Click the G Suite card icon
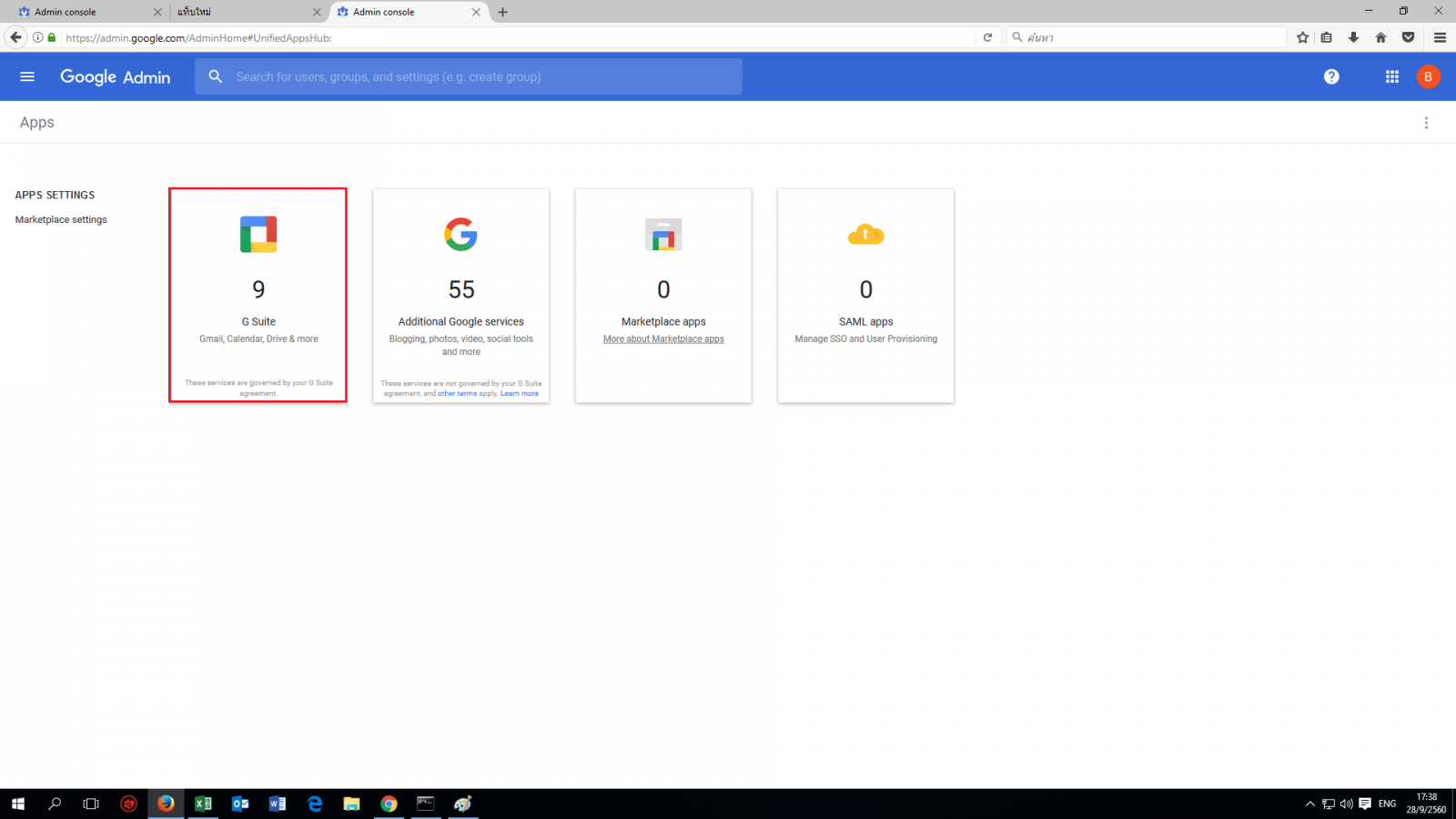 [x=258, y=234]
